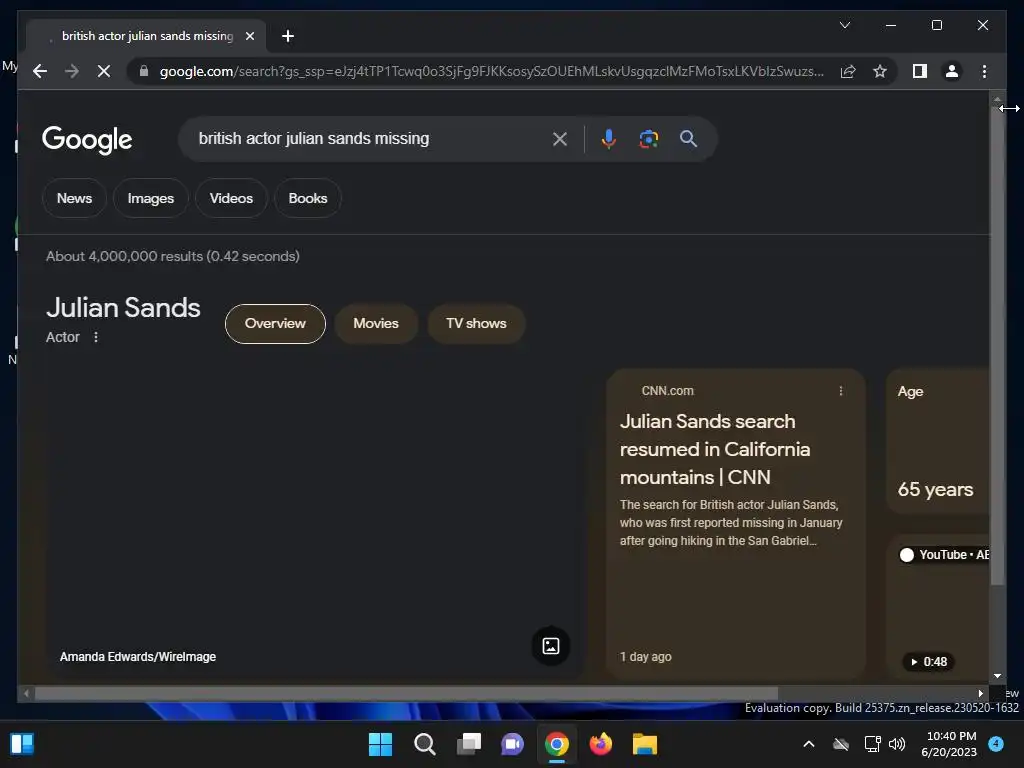This screenshot has height=768, width=1024.
Task: Open File Explorer from the taskbar
Action: [645, 744]
